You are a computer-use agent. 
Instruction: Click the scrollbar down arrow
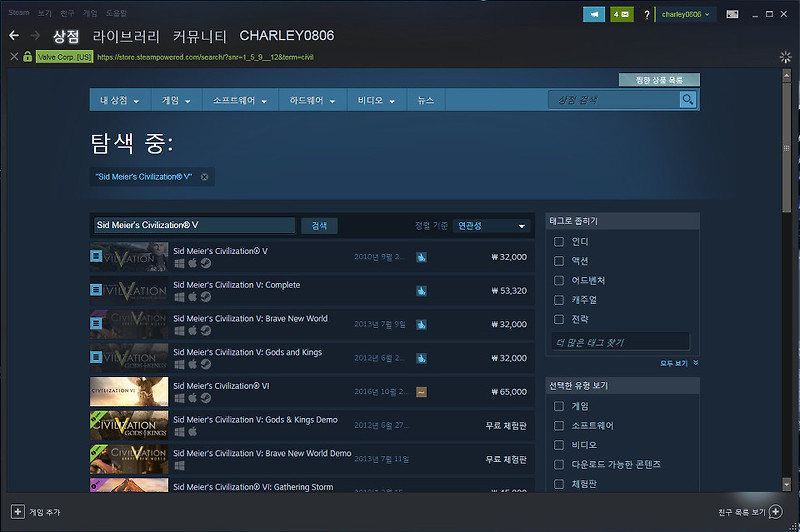[x=786, y=485]
